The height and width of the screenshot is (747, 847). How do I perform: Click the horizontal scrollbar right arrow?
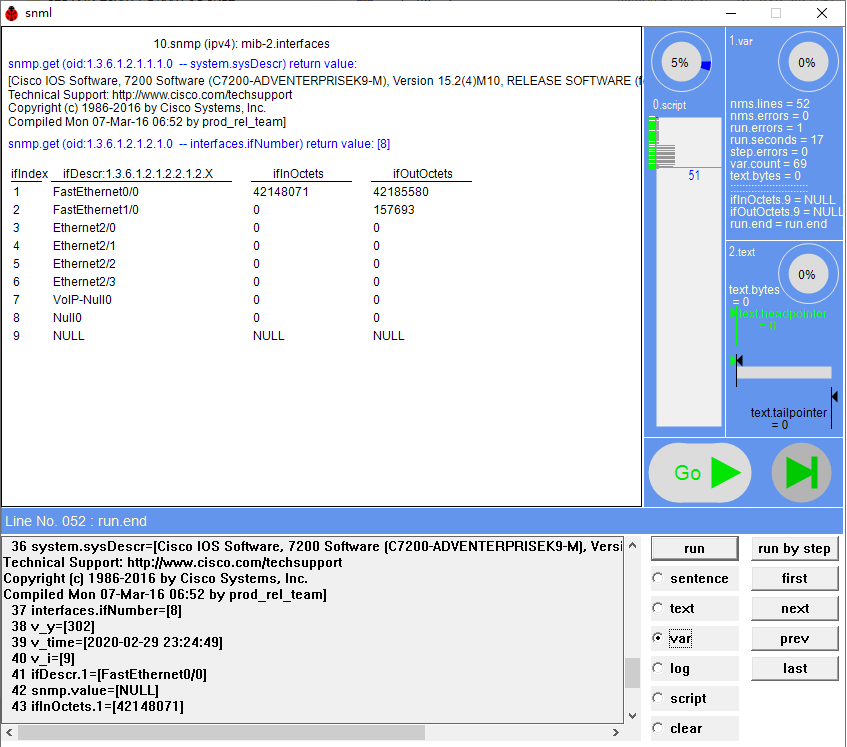point(616,732)
